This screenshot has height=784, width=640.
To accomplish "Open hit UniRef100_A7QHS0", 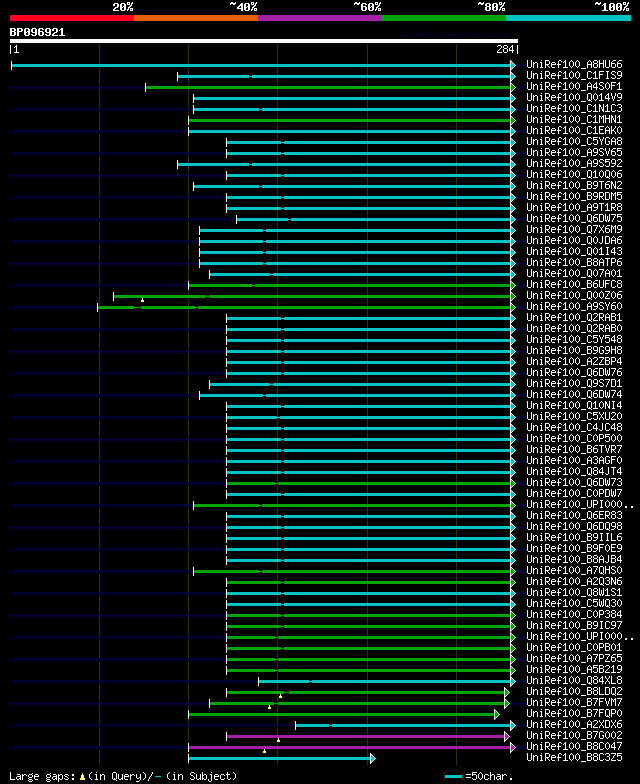I will tap(574, 570).
